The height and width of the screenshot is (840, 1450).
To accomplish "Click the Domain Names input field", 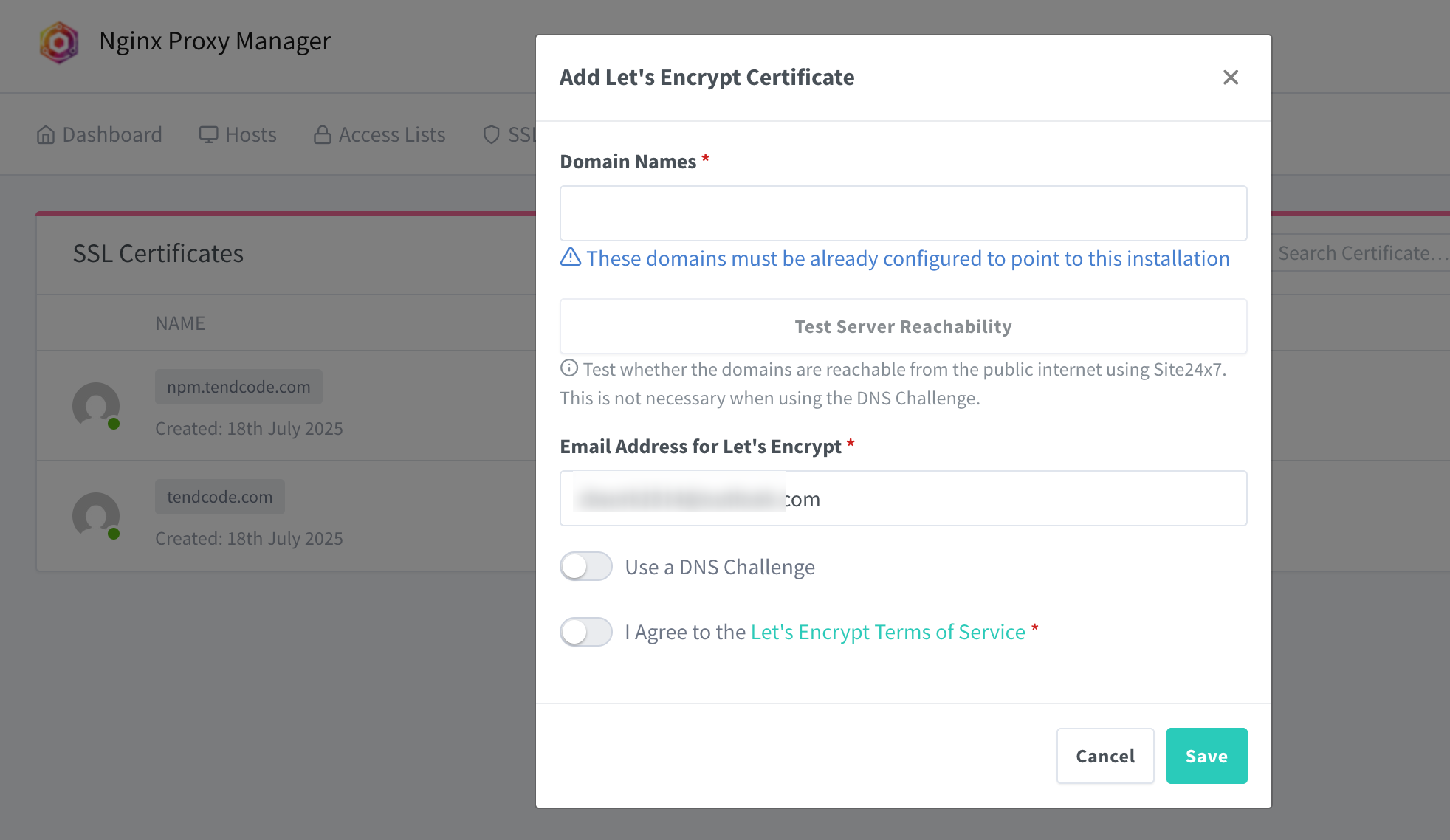I will [x=903, y=213].
